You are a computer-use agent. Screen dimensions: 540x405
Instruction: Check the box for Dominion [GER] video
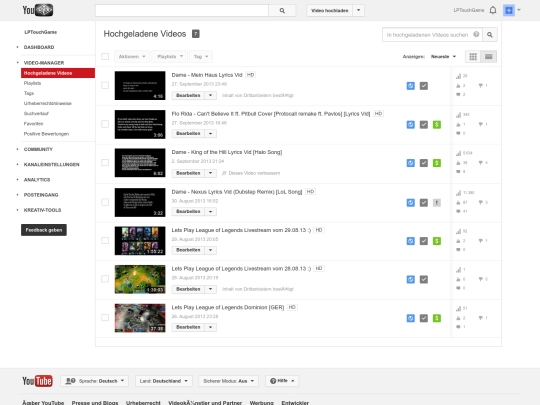click(x=105, y=318)
